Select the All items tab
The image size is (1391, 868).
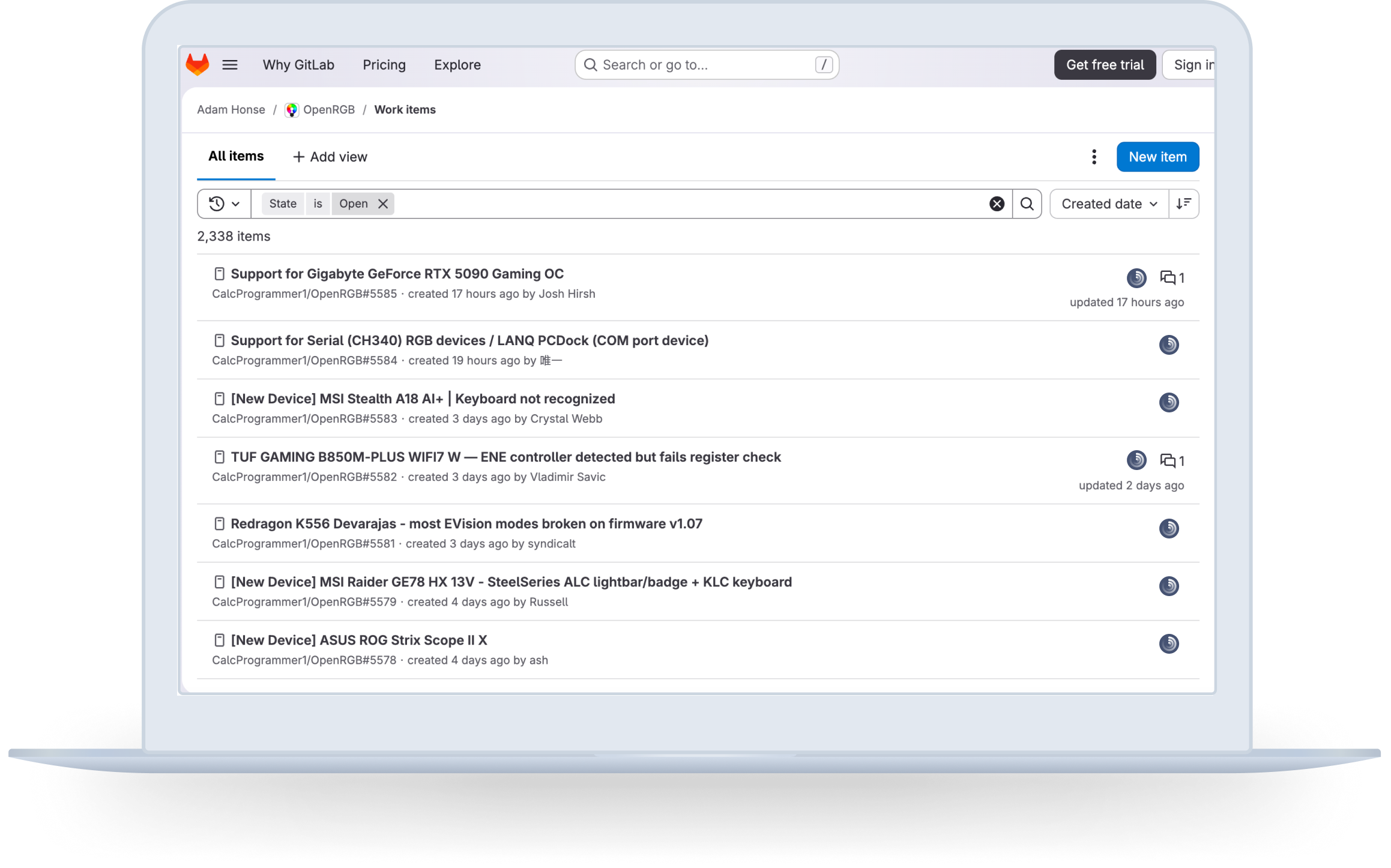(x=236, y=157)
